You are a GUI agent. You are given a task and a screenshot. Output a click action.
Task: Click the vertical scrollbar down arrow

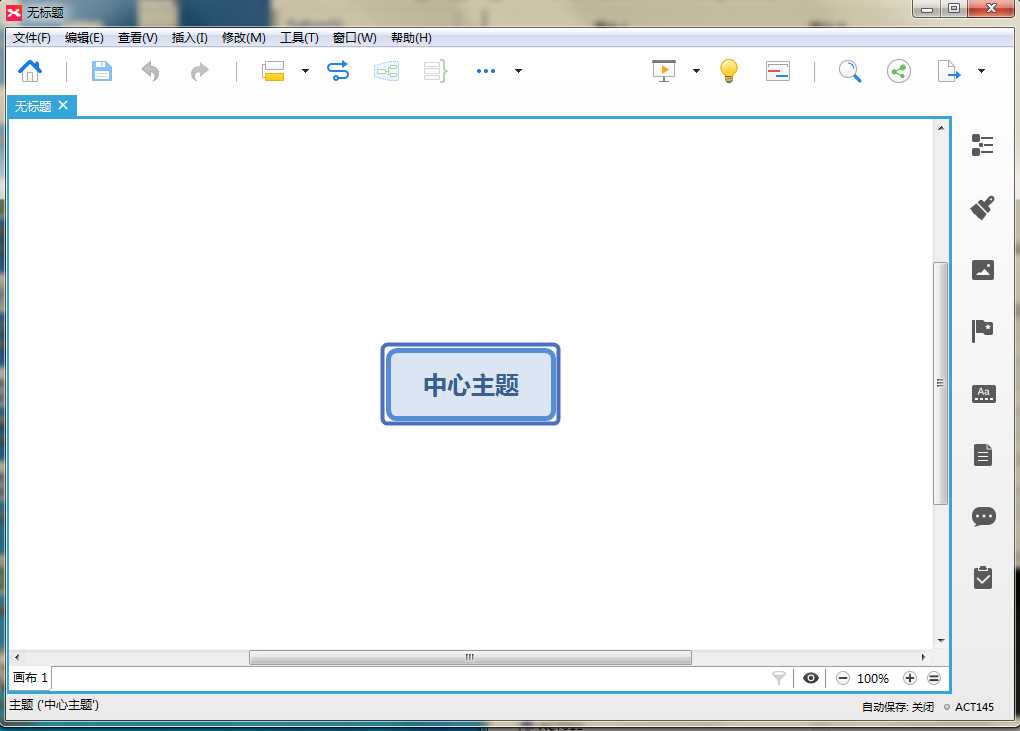(x=941, y=641)
